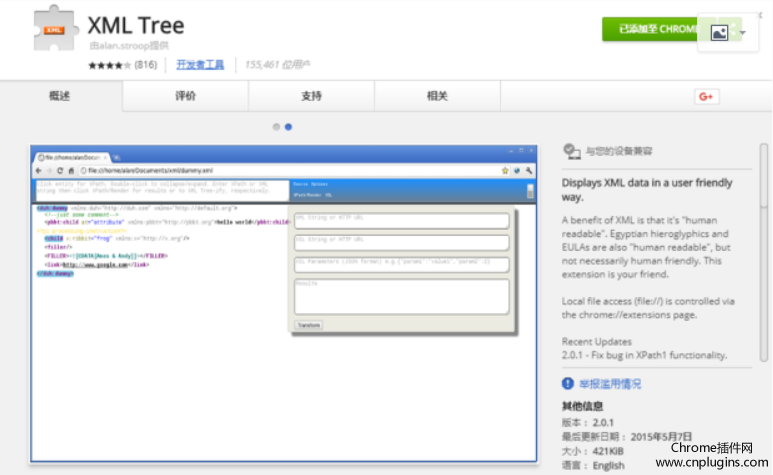
Task: Click the '语言: English' language text
Action: [x=593, y=465]
